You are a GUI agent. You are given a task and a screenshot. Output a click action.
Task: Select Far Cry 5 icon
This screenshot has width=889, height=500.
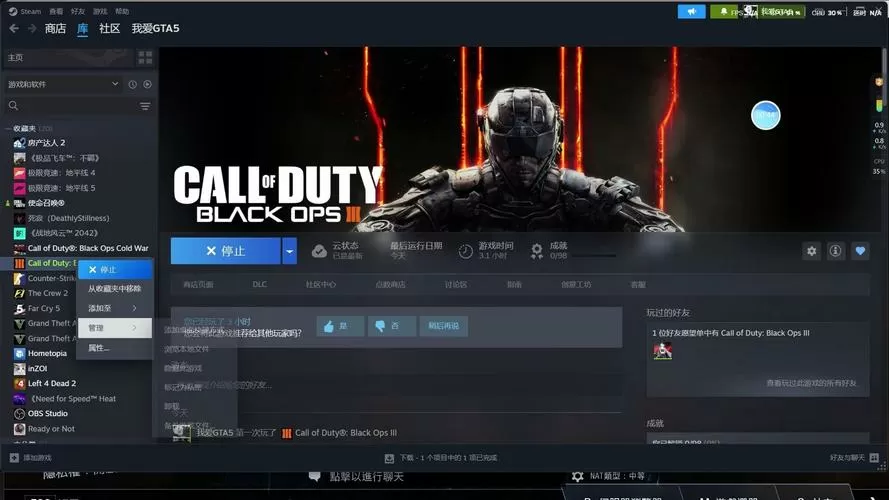[x=19, y=308]
